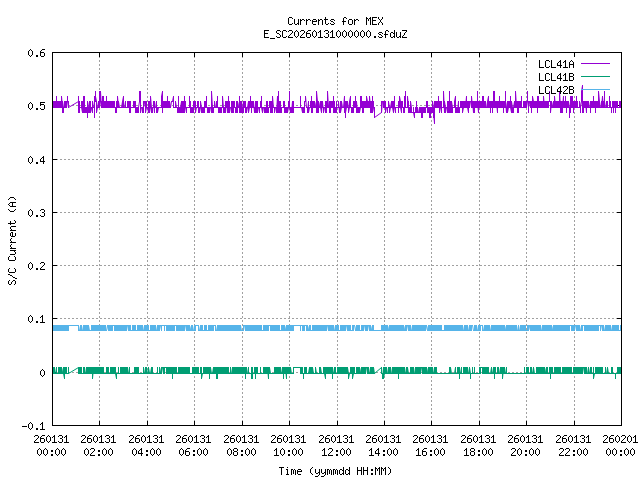Click the LCL41B green legend line sample
Image resolution: width=640 pixels, height=480 pixels.
(594, 77)
